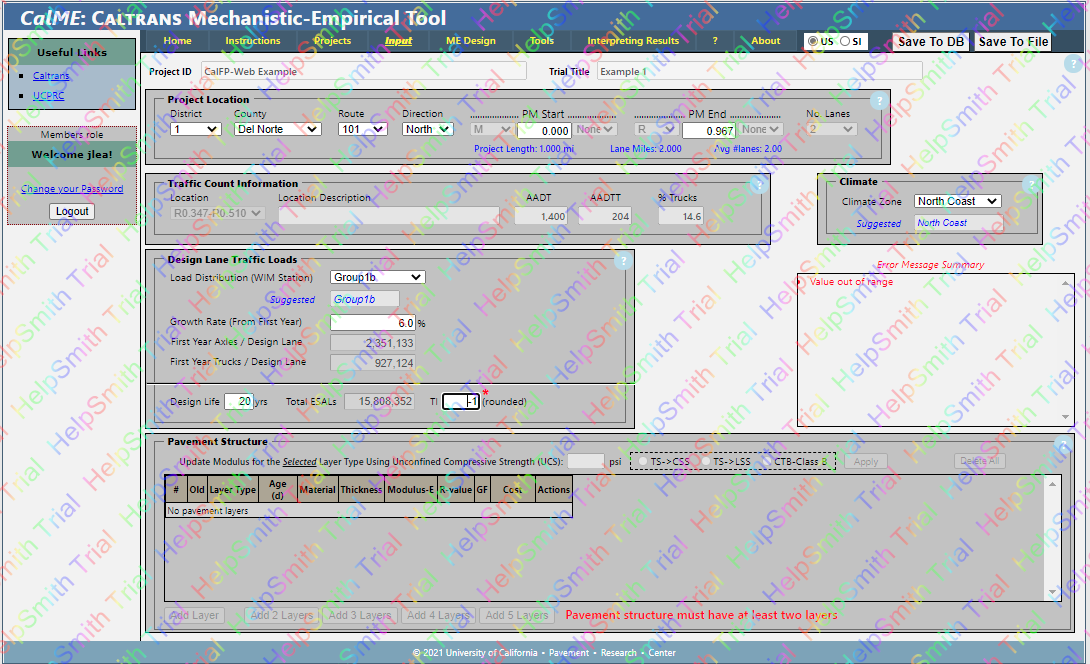The width and height of the screenshot is (1090, 664).
Task: Click the ? menu item
Action: coord(715,41)
